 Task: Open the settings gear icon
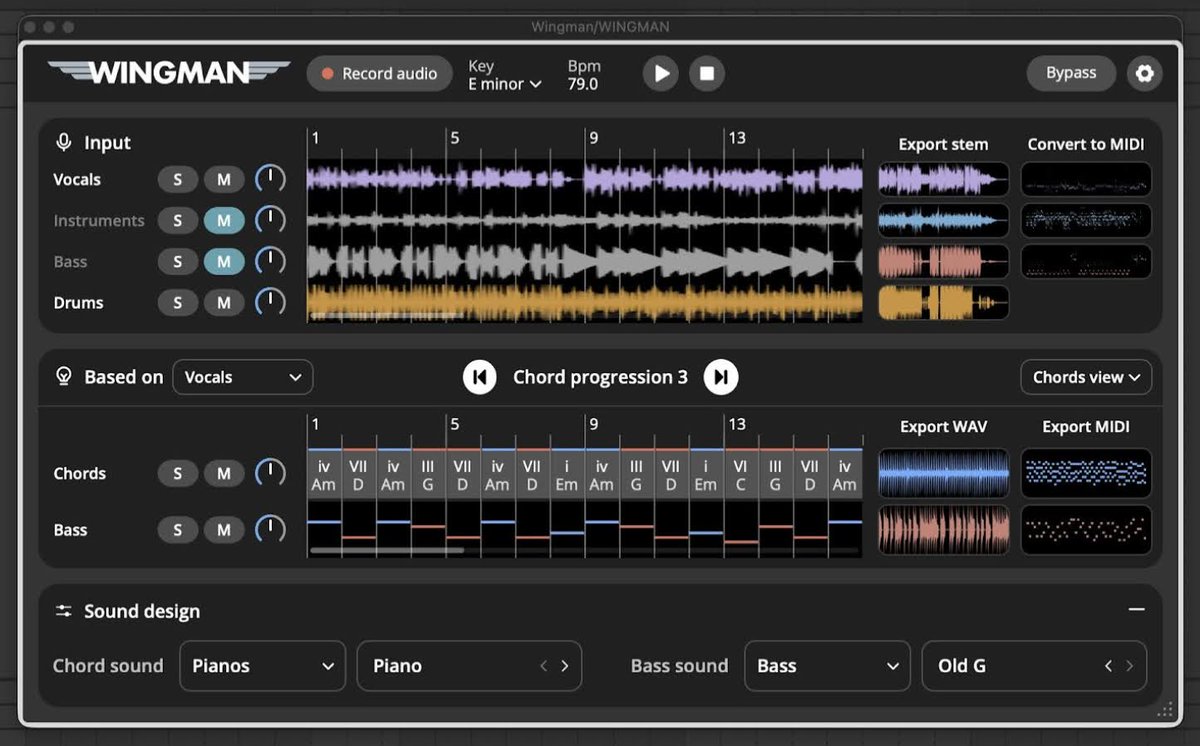1145,73
